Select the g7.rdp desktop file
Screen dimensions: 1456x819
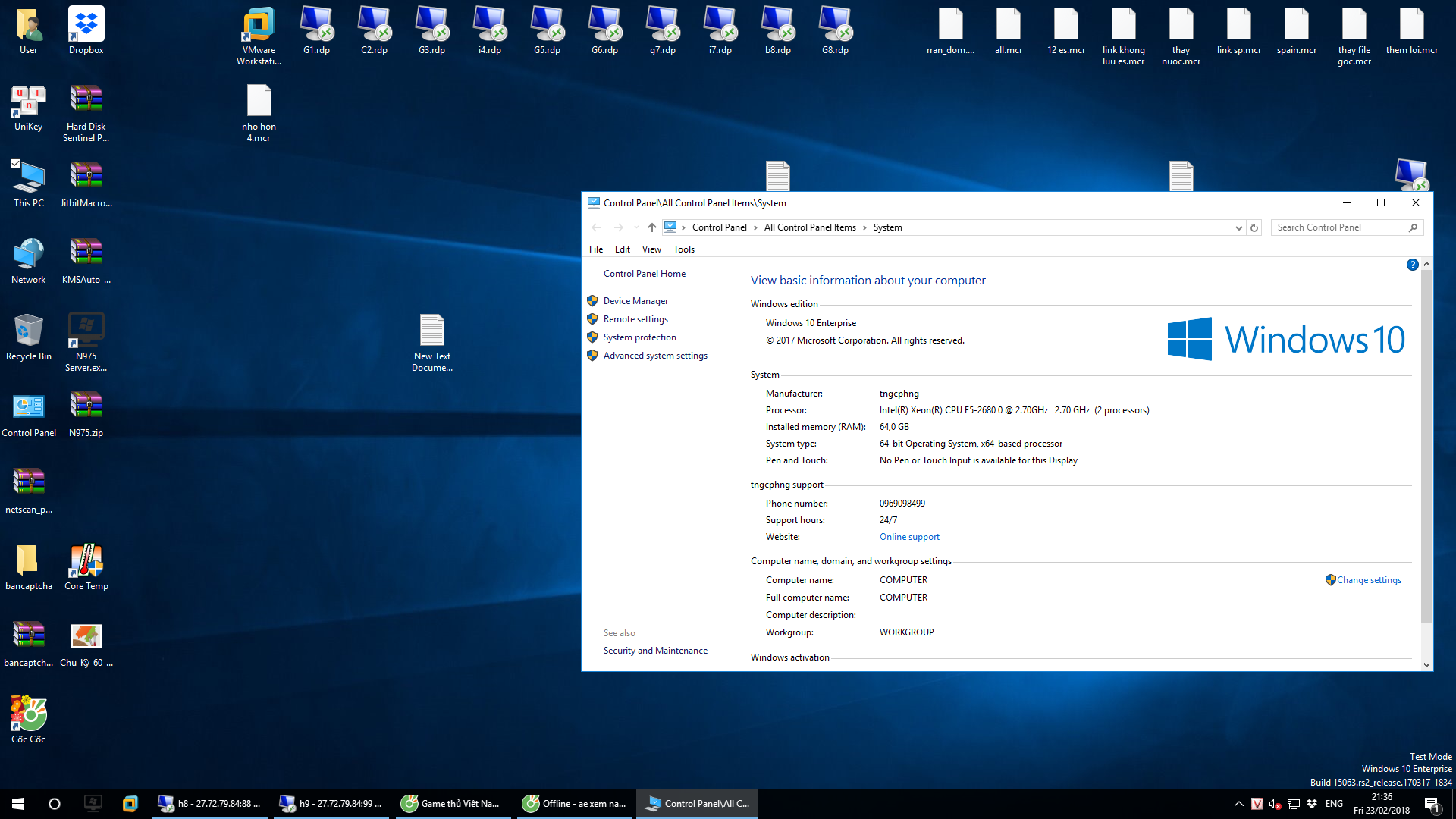662,30
